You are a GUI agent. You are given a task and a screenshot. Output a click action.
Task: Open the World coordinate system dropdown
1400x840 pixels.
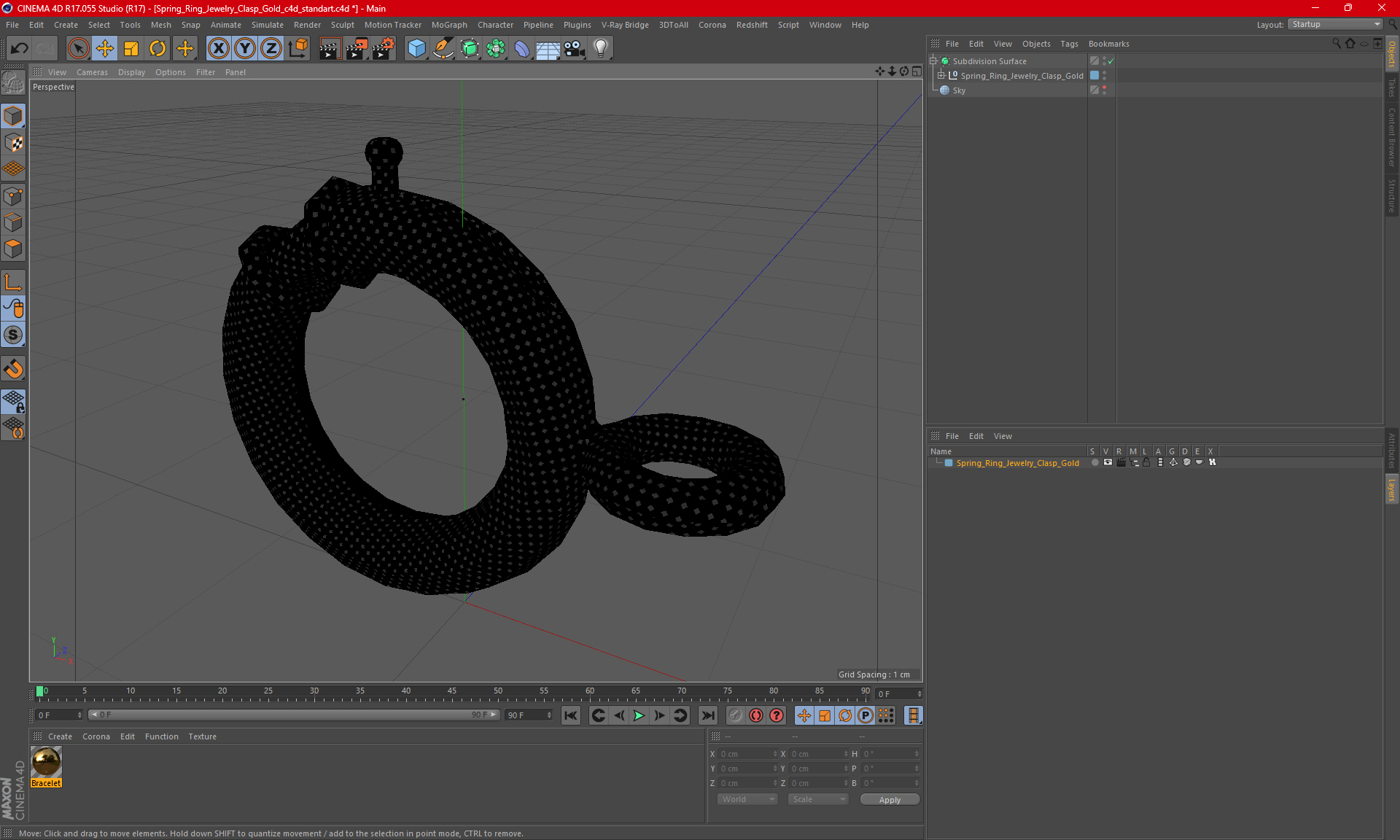coord(747,799)
